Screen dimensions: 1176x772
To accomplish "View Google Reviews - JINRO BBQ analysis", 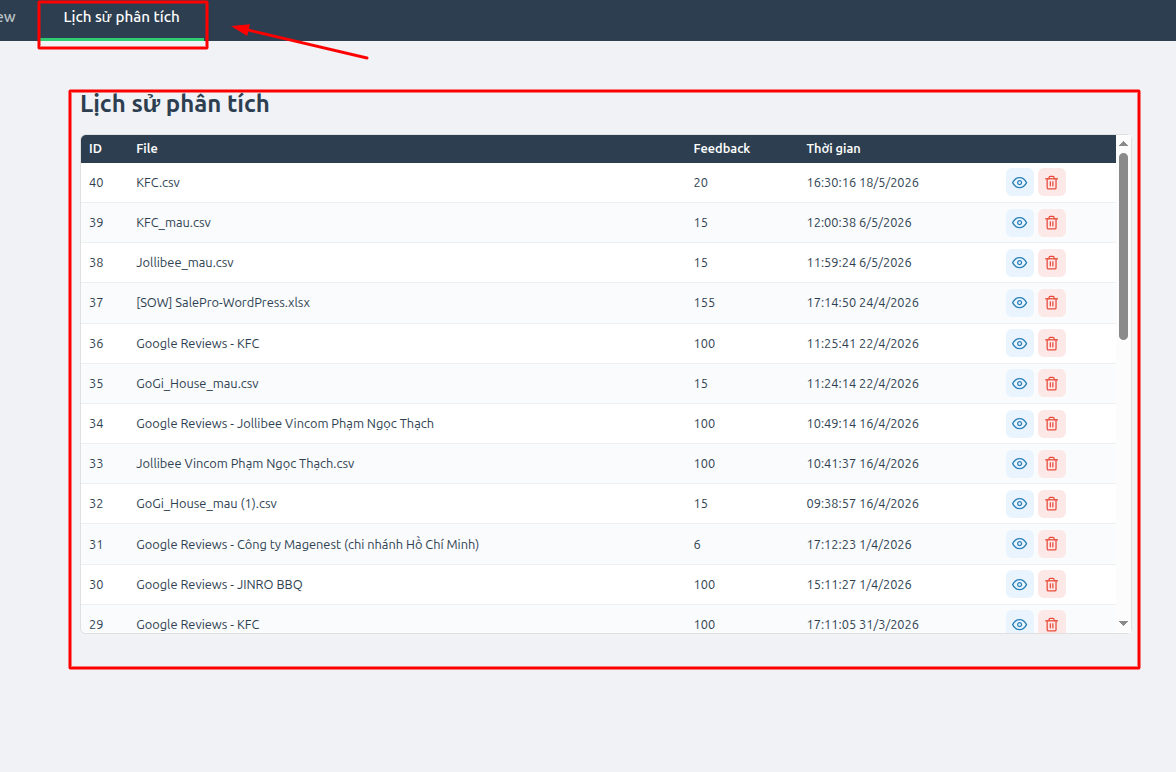I will (1019, 584).
